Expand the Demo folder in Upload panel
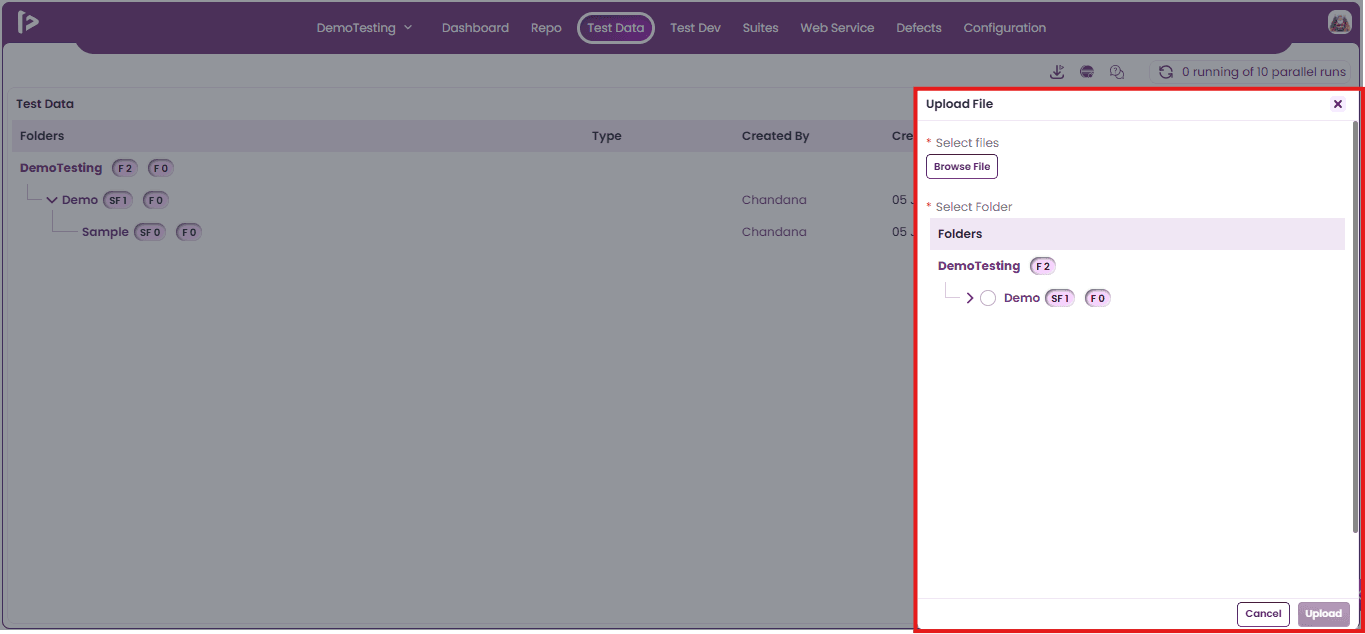The height and width of the screenshot is (634, 1365). click(970, 298)
